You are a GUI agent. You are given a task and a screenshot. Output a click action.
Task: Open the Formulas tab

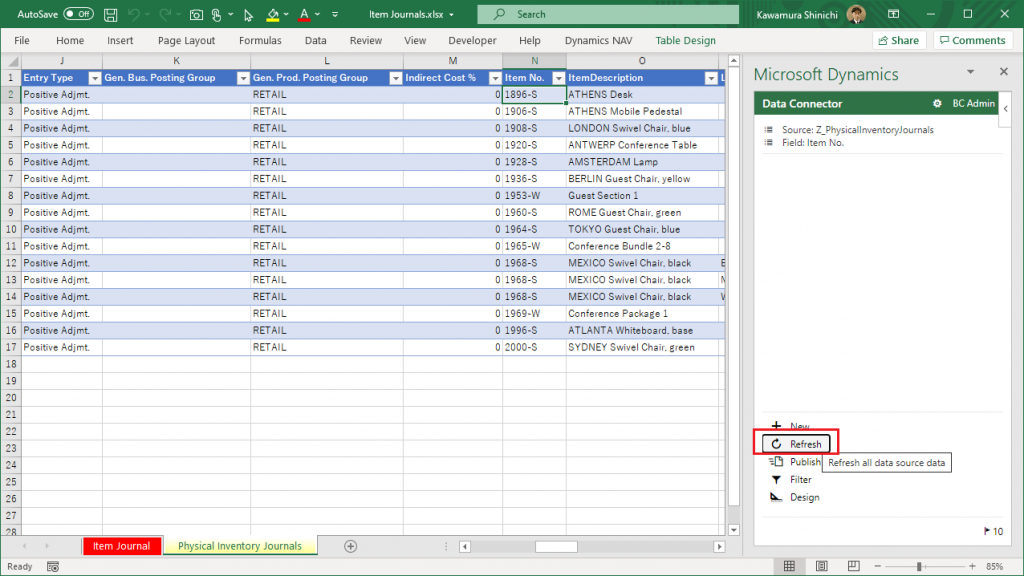(x=260, y=40)
